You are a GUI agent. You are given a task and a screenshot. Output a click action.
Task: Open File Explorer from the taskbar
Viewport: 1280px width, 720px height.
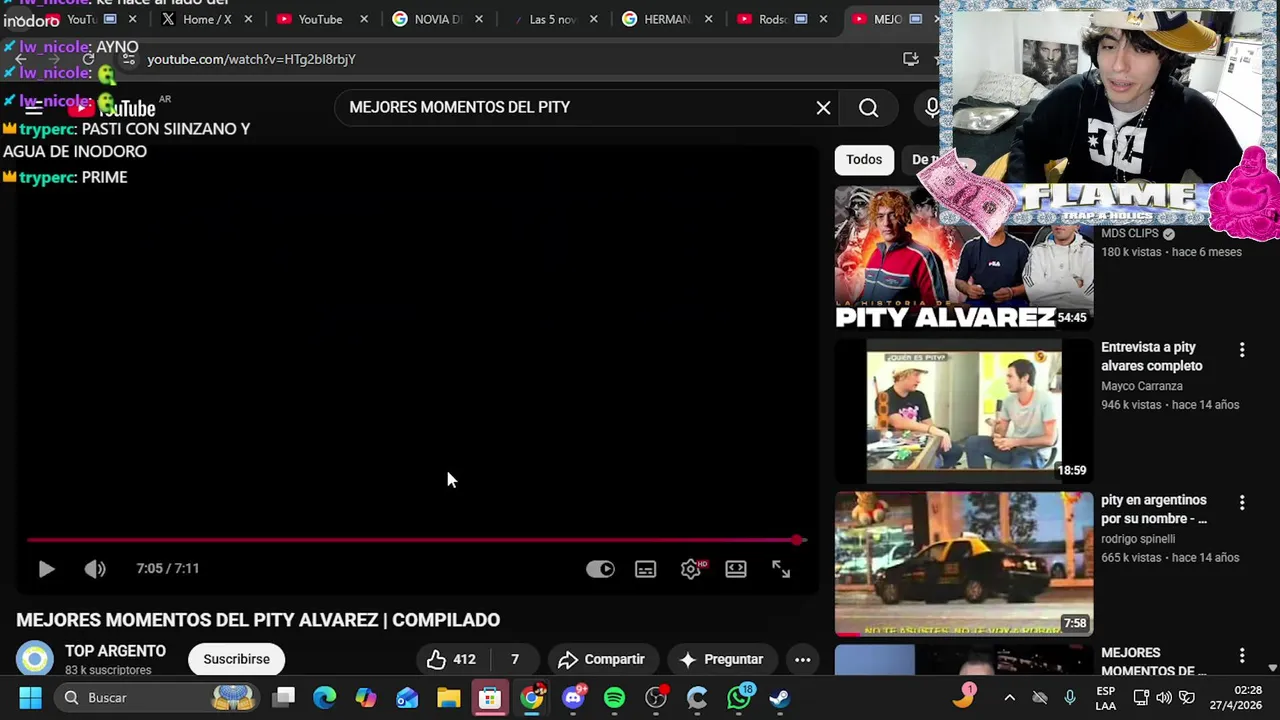click(448, 698)
